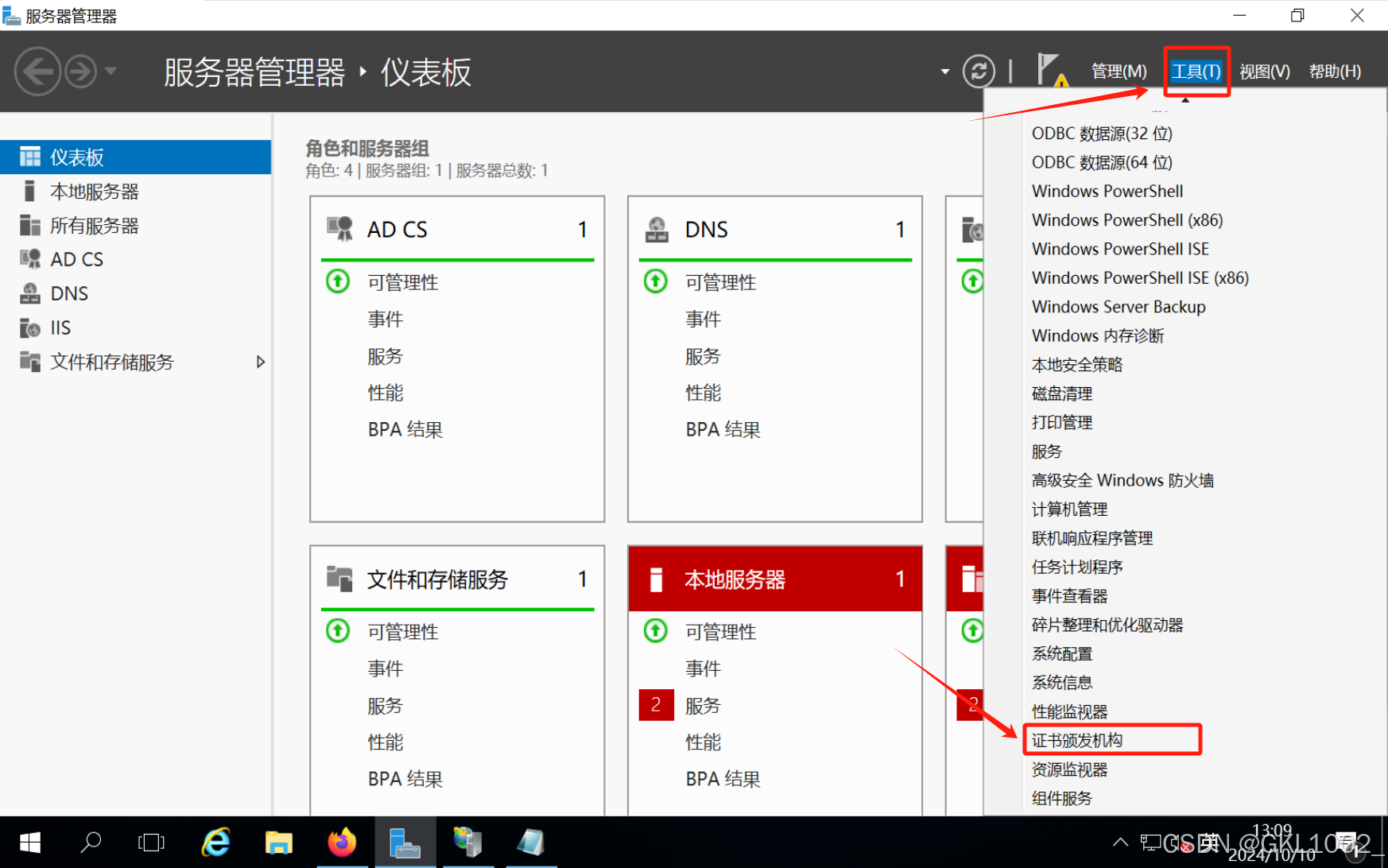Open 本地安全策略 from tools menu

point(1077,365)
